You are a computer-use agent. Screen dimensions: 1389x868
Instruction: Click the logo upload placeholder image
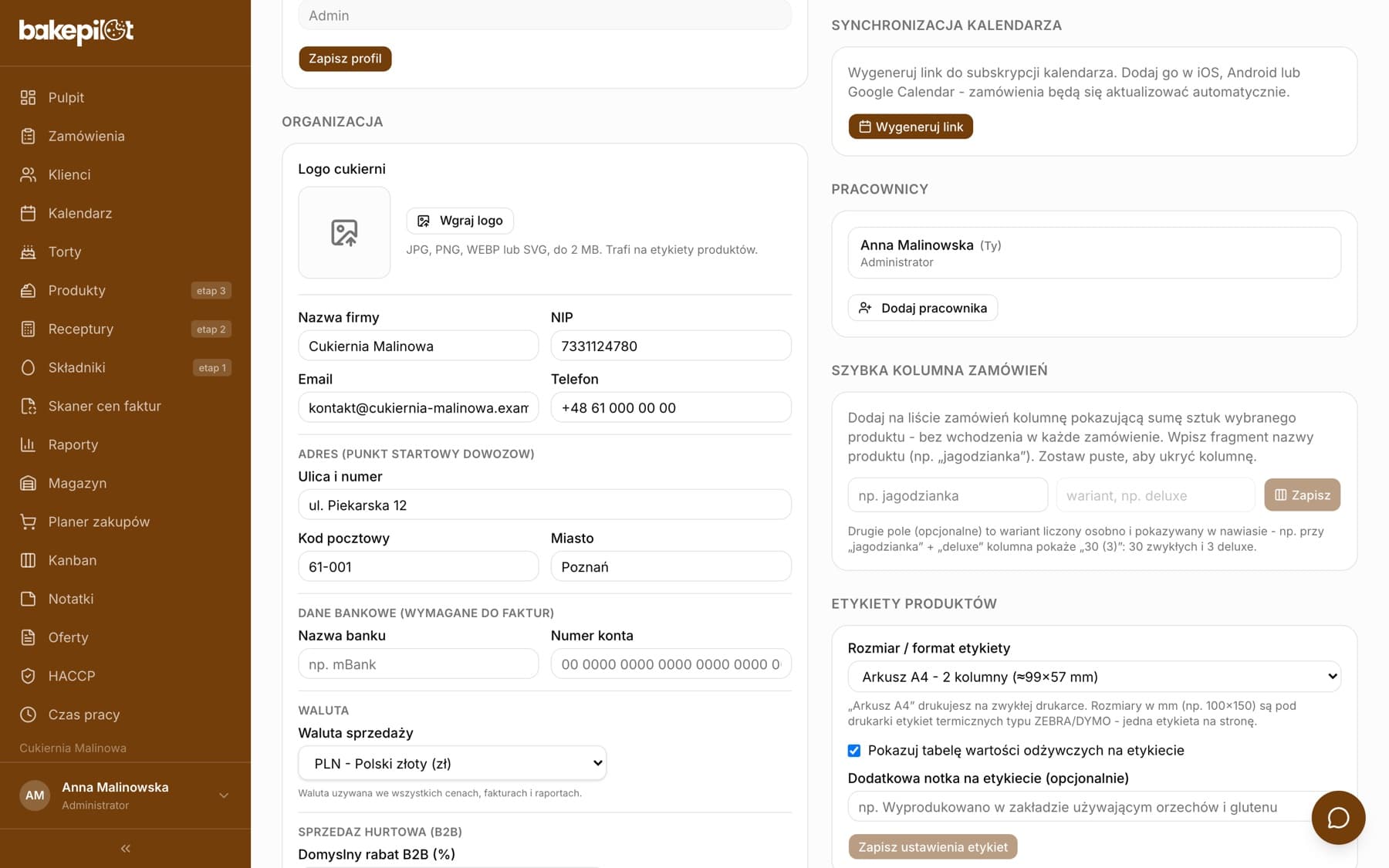(344, 232)
